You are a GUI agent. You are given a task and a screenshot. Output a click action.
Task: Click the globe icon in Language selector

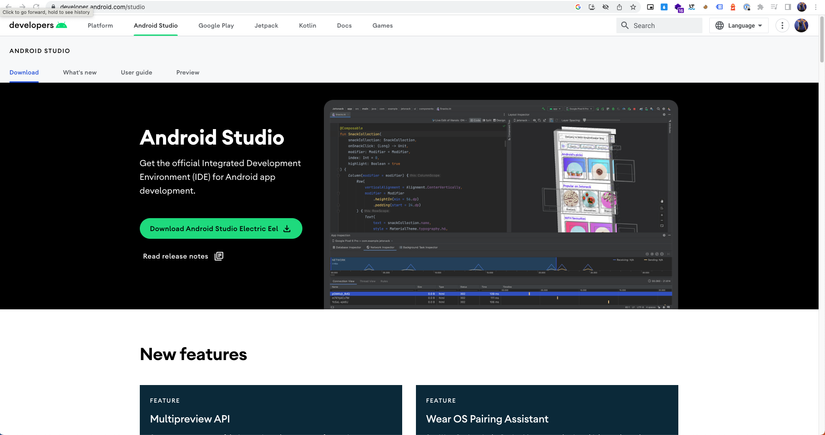click(719, 25)
